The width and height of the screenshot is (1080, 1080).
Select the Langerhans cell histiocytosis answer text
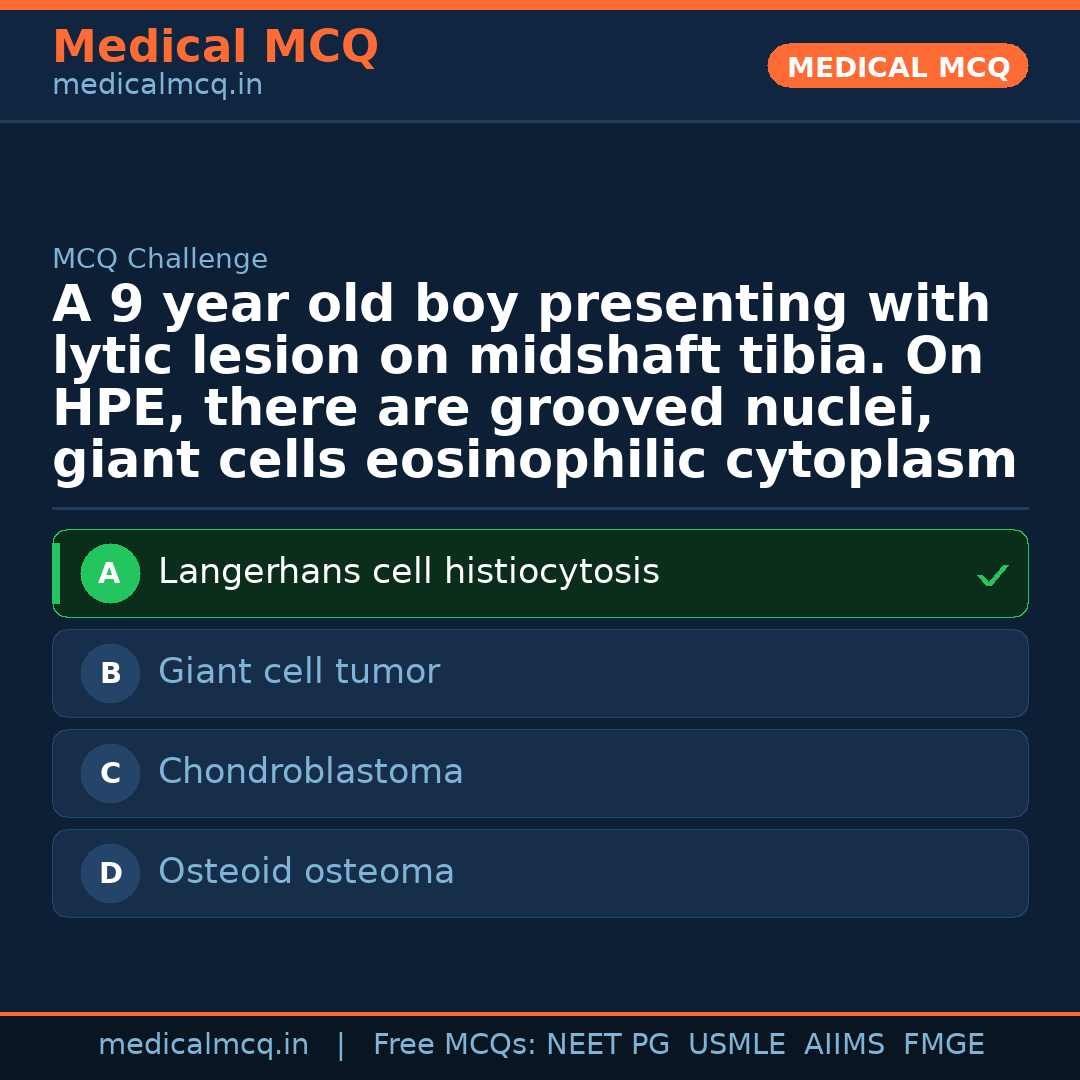(x=408, y=572)
